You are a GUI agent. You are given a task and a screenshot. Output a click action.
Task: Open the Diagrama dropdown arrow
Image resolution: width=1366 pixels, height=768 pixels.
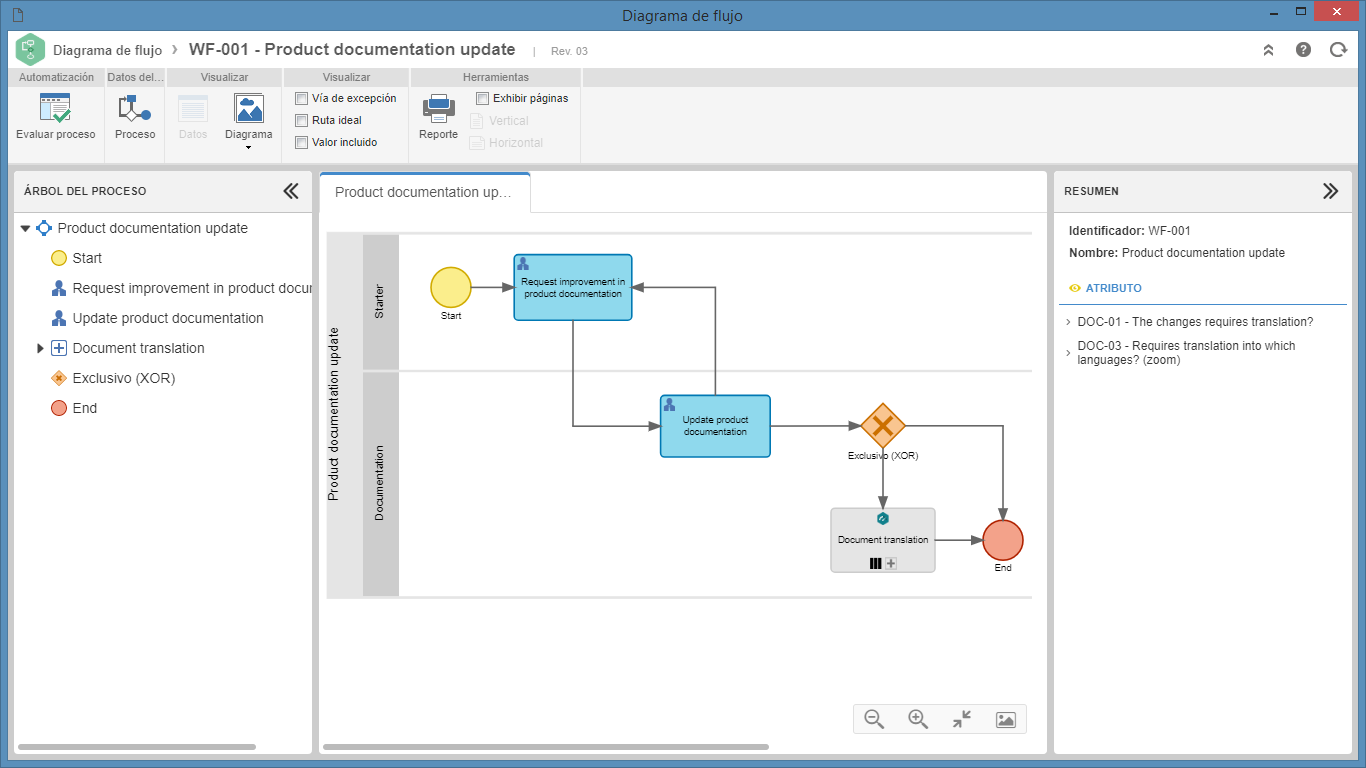tap(248, 148)
